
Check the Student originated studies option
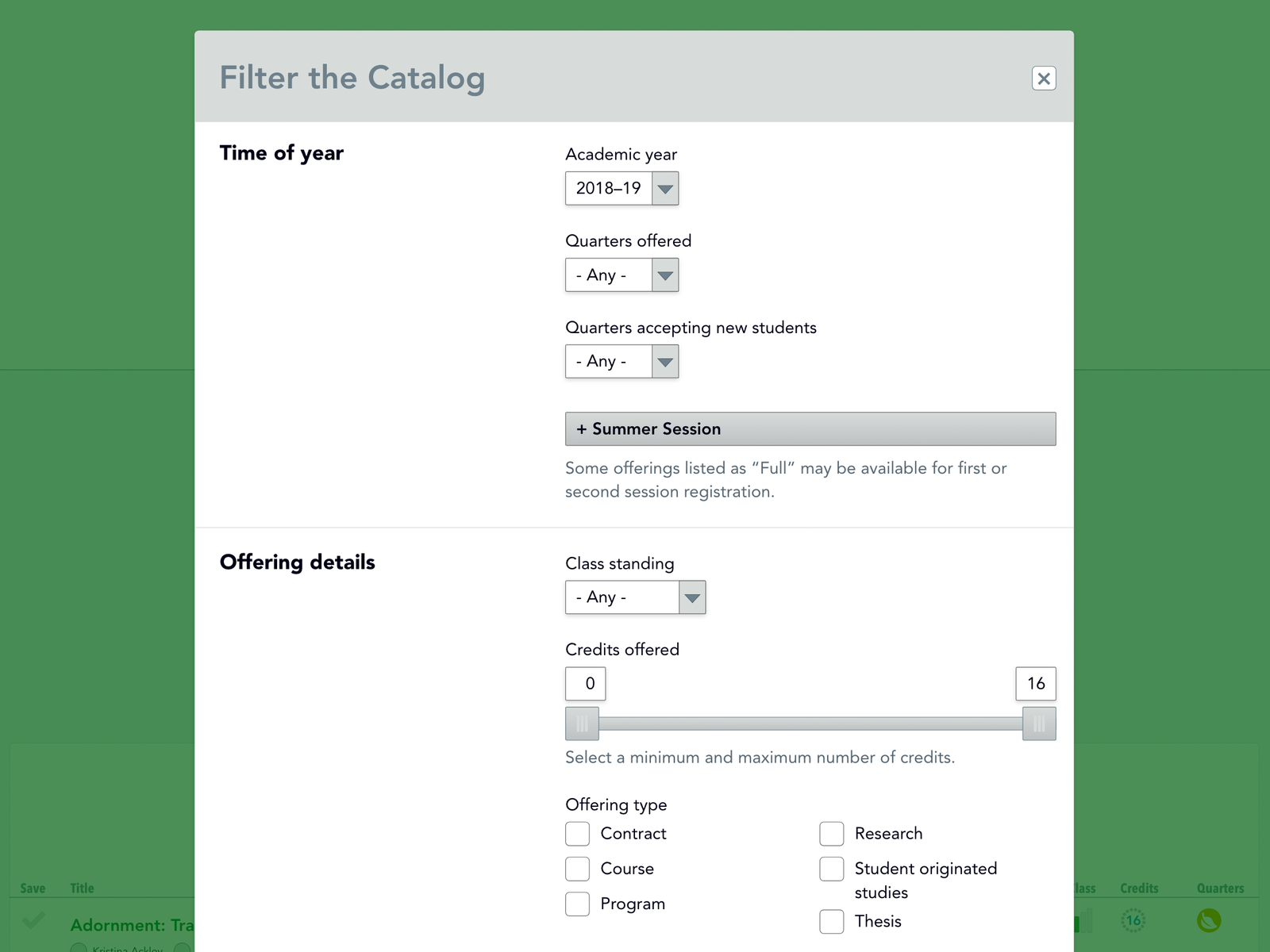[831, 869]
